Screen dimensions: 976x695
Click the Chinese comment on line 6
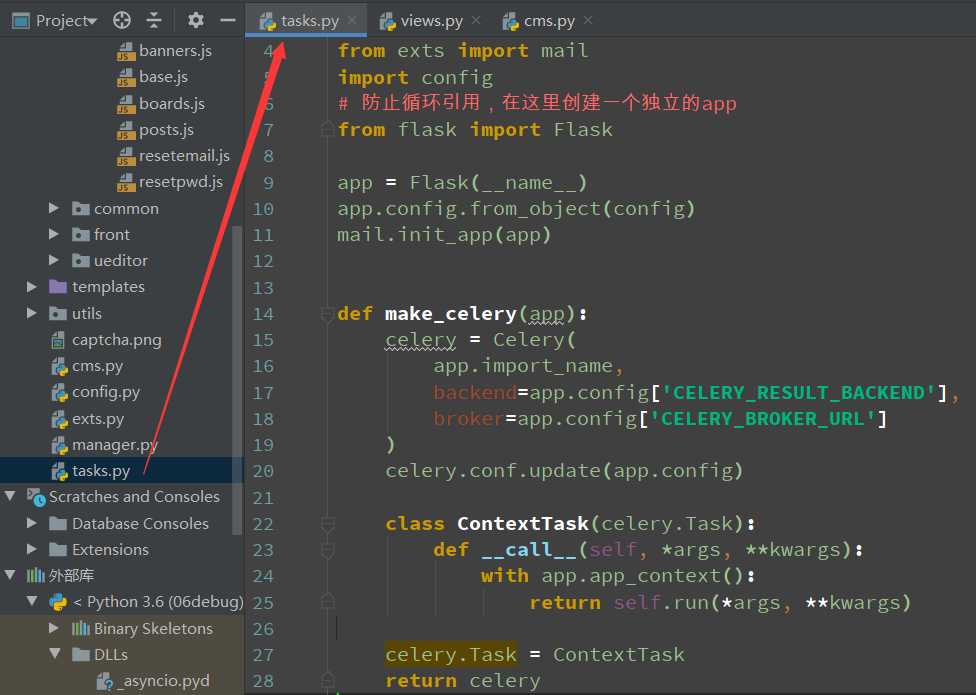click(537, 103)
